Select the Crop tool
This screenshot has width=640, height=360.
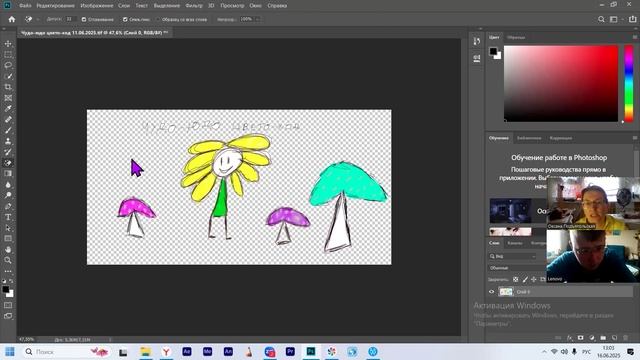[x=8, y=87]
